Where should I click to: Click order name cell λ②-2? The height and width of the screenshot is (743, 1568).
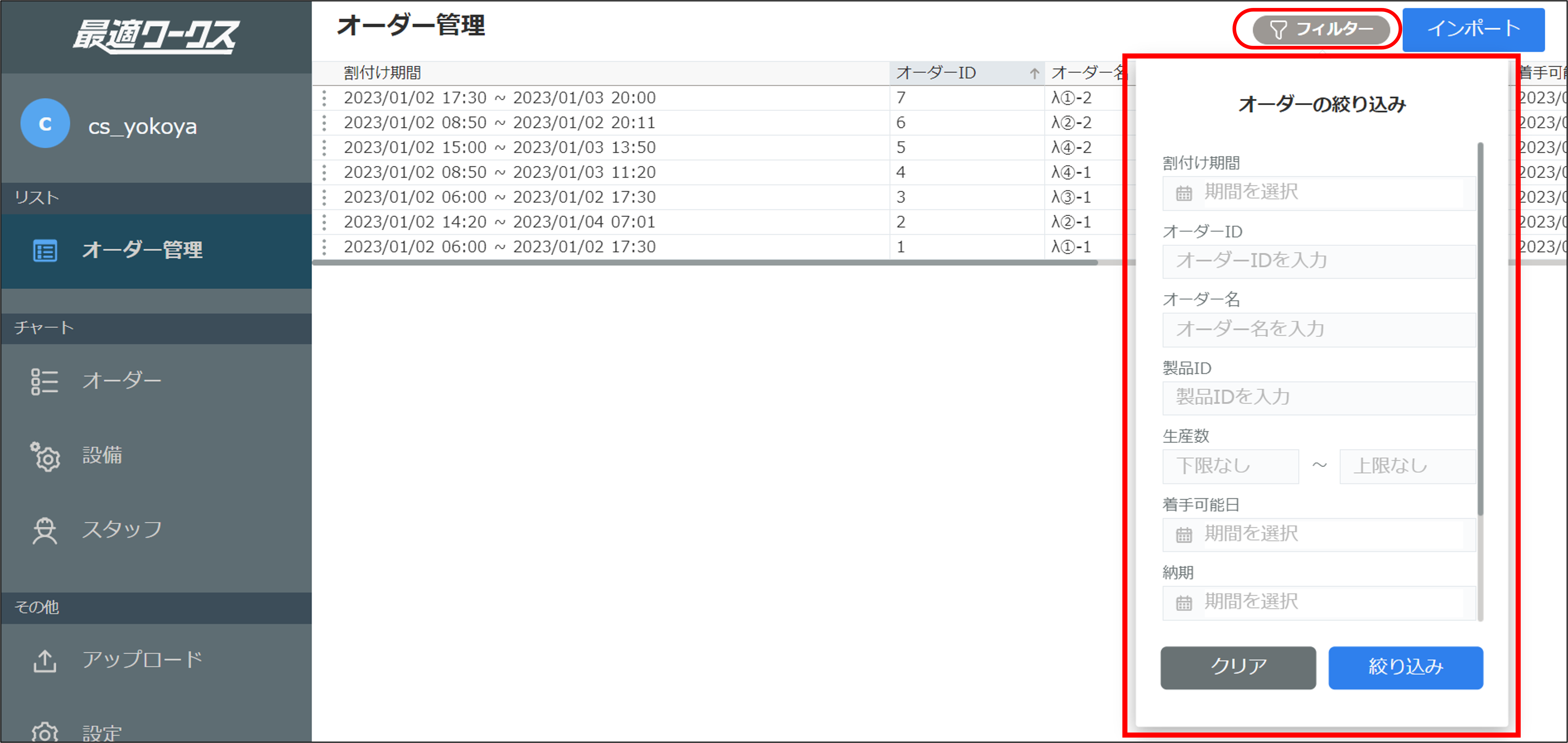point(1071,123)
